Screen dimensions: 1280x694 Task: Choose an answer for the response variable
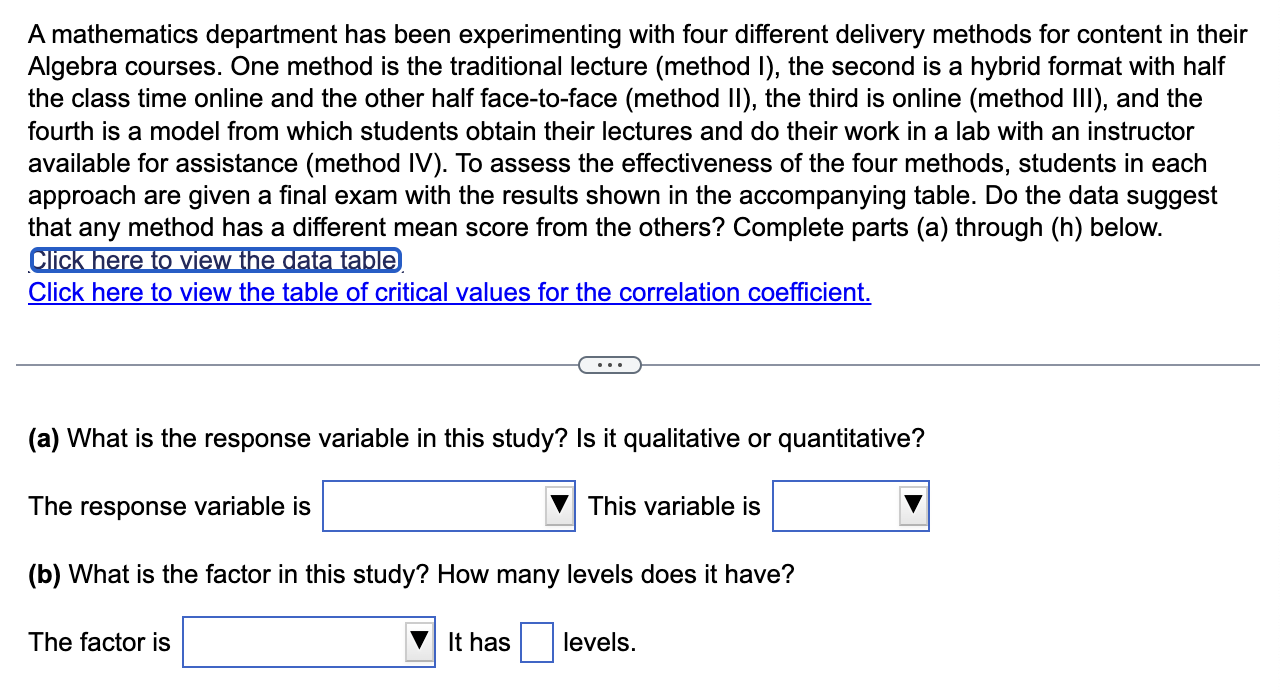448,506
